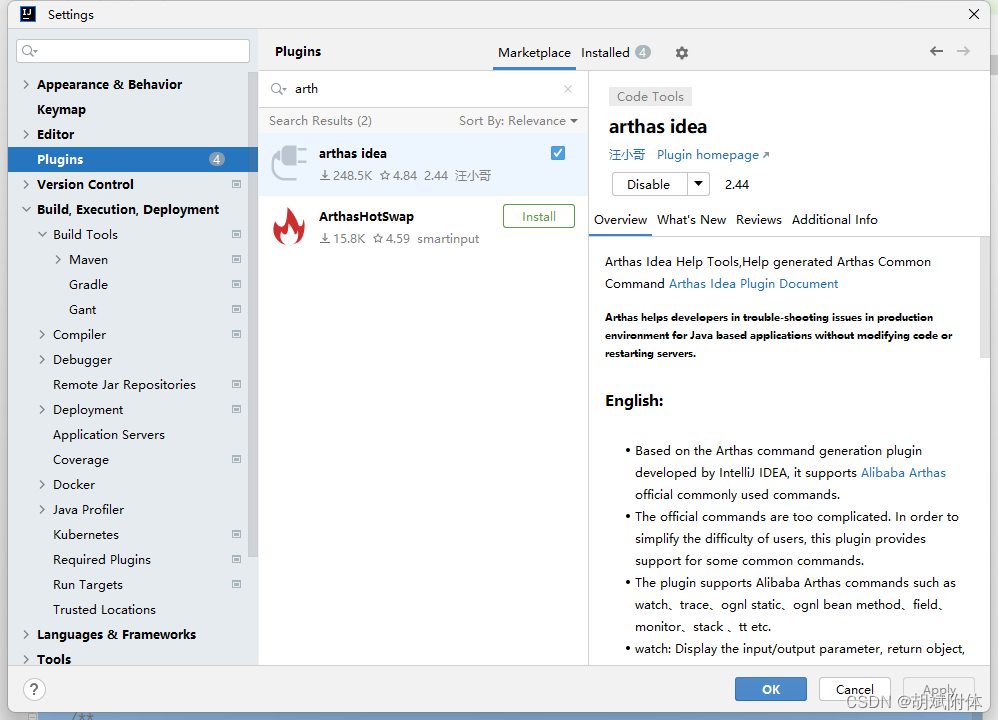The width and height of the screenshot is (998, 720).
Task: Collapse the Build Tools node
Action: (42, 234)
